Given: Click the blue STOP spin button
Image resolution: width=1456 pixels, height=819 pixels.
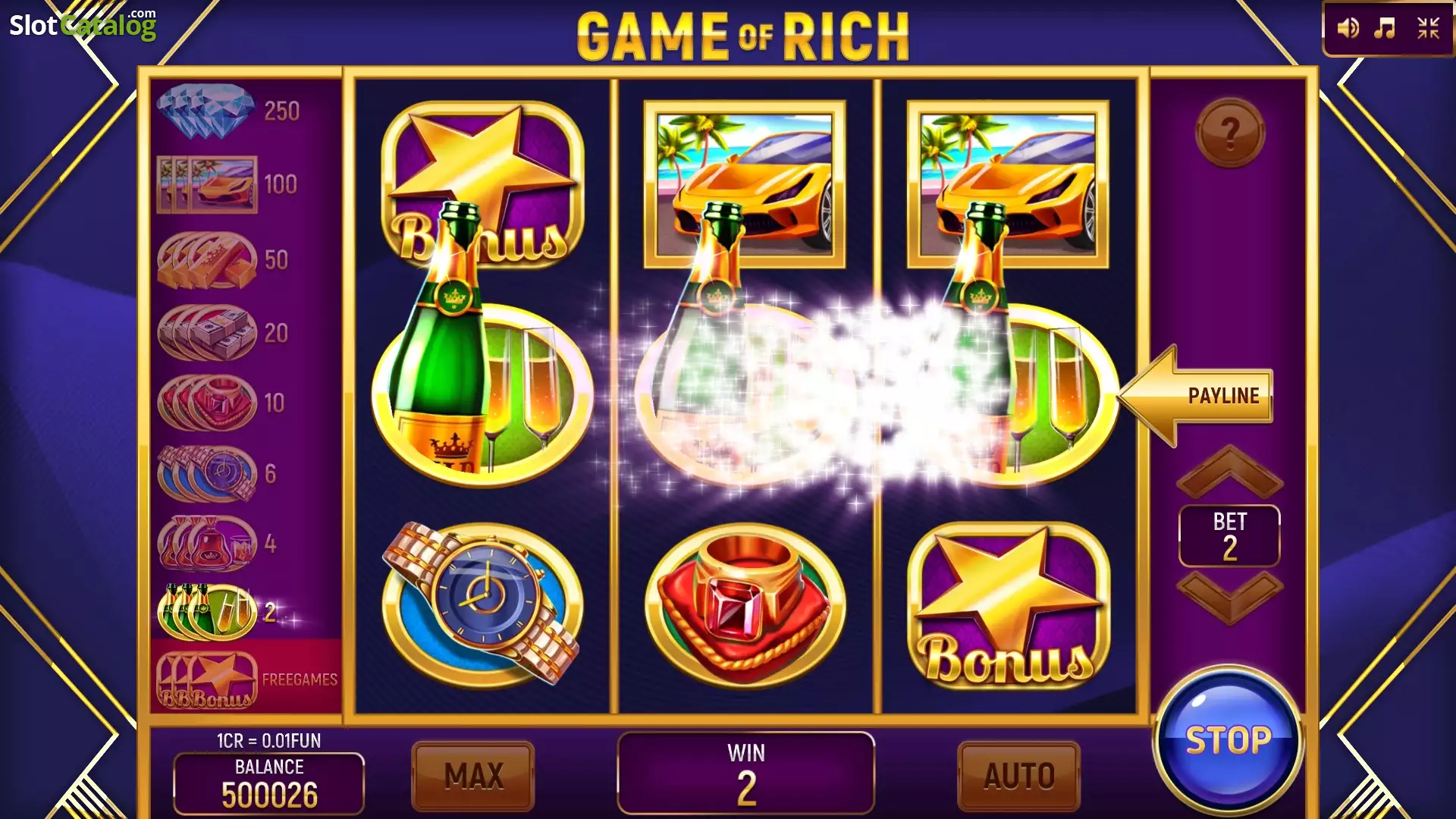Looking at the screenshot, I should click(x=1228, y=741).
